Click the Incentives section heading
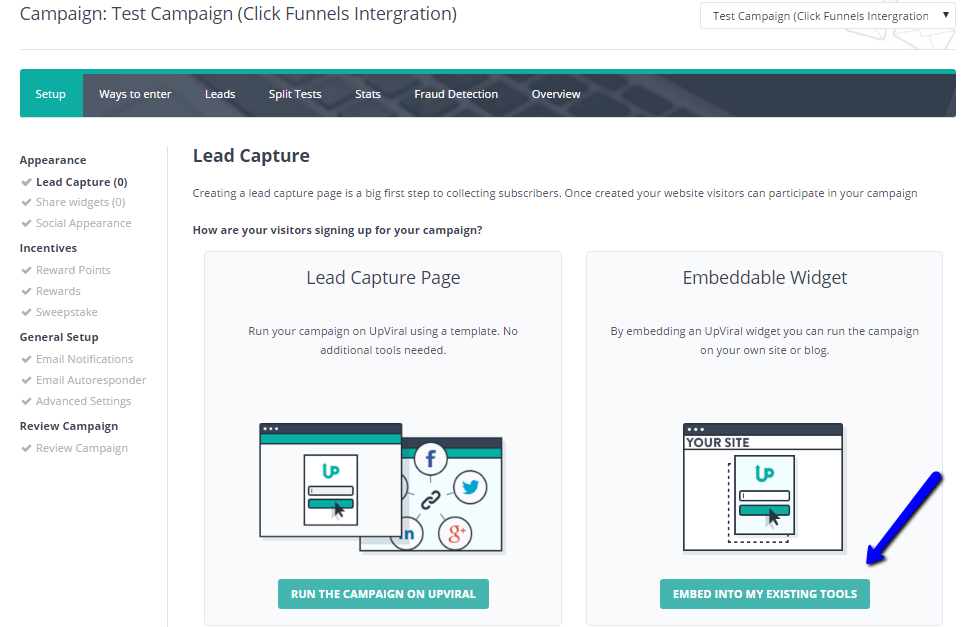 tap(48, 248)
